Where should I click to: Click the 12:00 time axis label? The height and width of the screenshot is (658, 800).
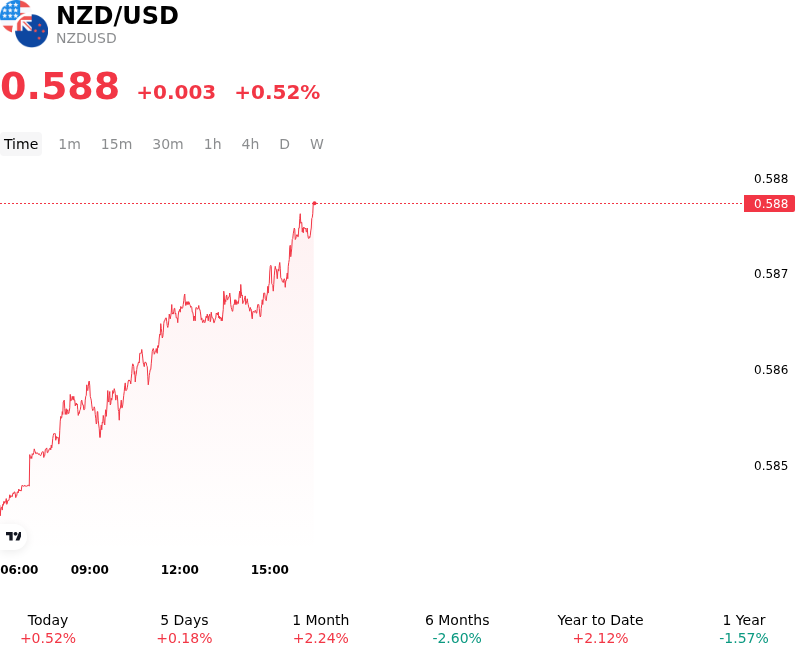coord(180,569)
